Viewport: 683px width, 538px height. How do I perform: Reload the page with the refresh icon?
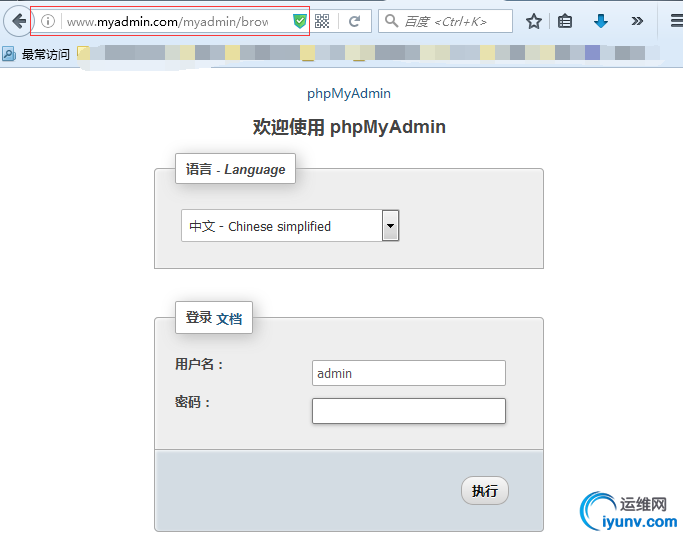[355, 21]
